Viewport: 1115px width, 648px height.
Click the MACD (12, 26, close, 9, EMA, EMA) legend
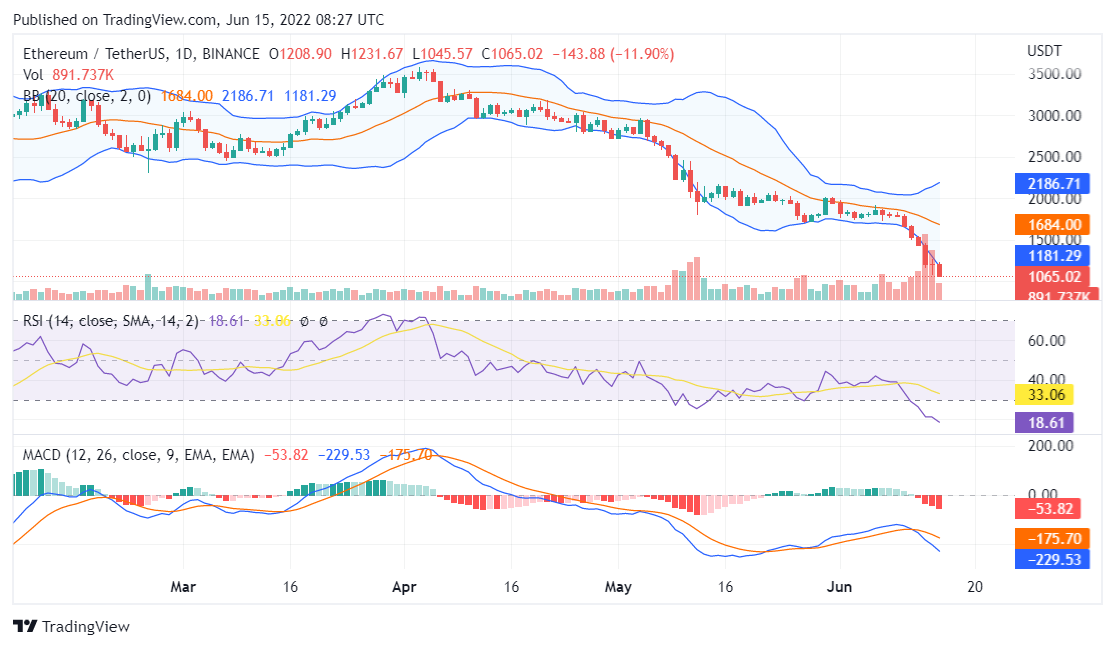tap(139, 455)
